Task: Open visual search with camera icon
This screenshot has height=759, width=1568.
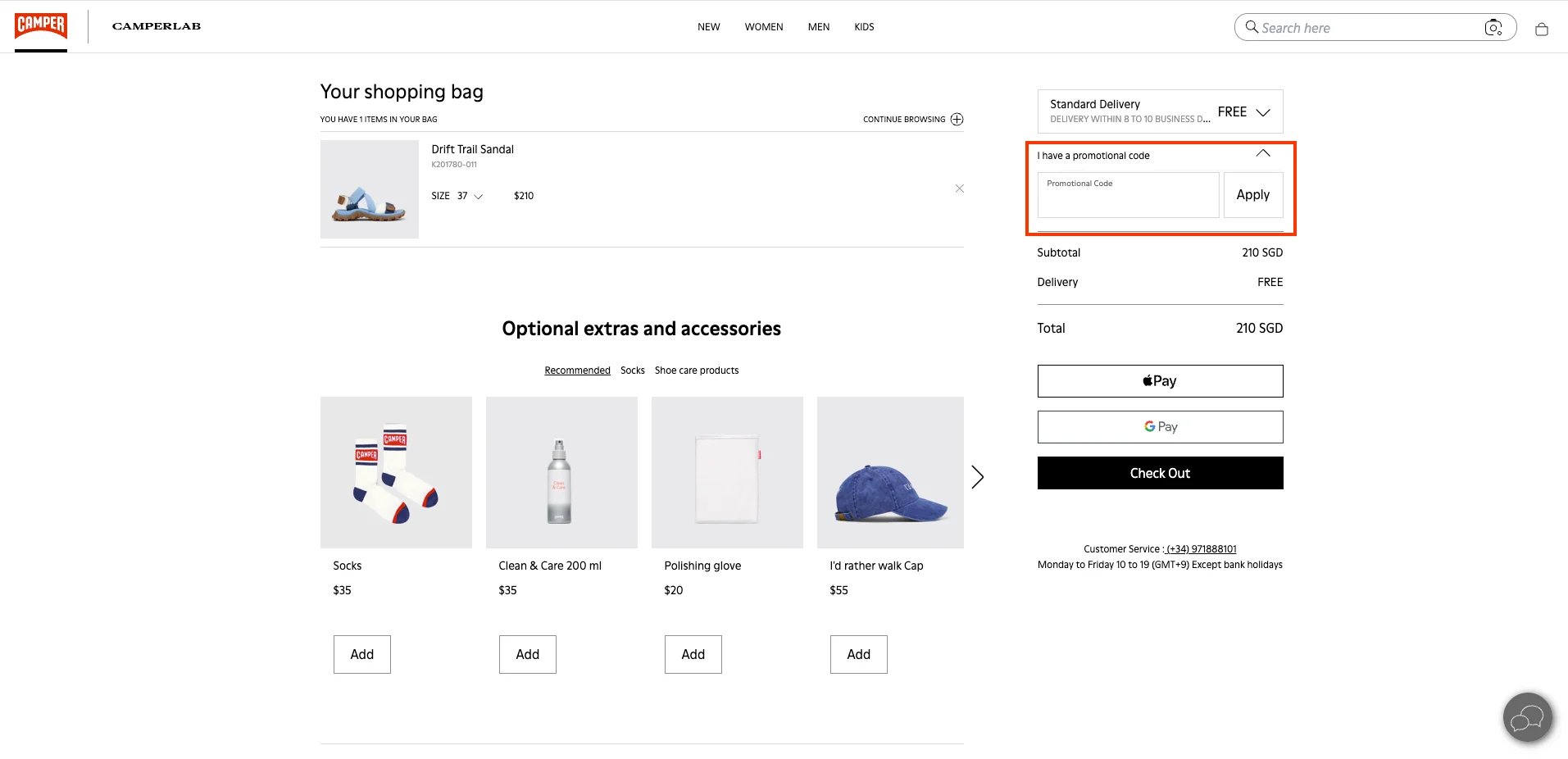Action: click(1493, 28)
